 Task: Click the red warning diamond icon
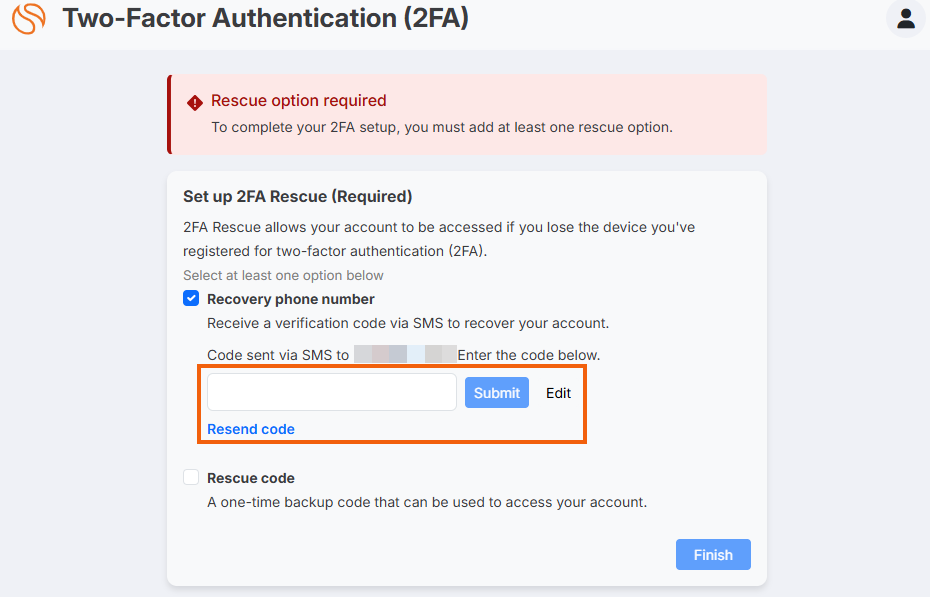pos(195,103)
